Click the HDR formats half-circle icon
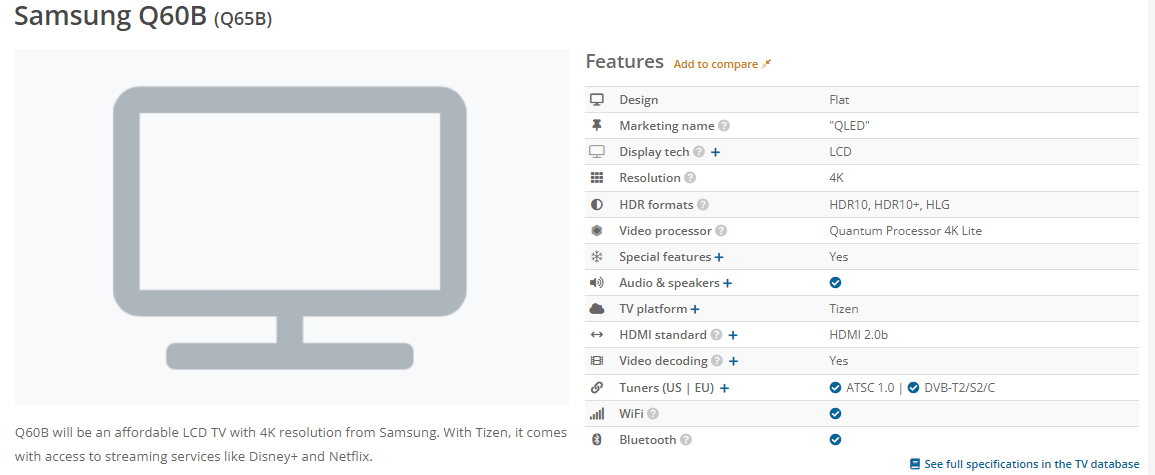The image size is (1155, 475). click(x=597, y=205)
